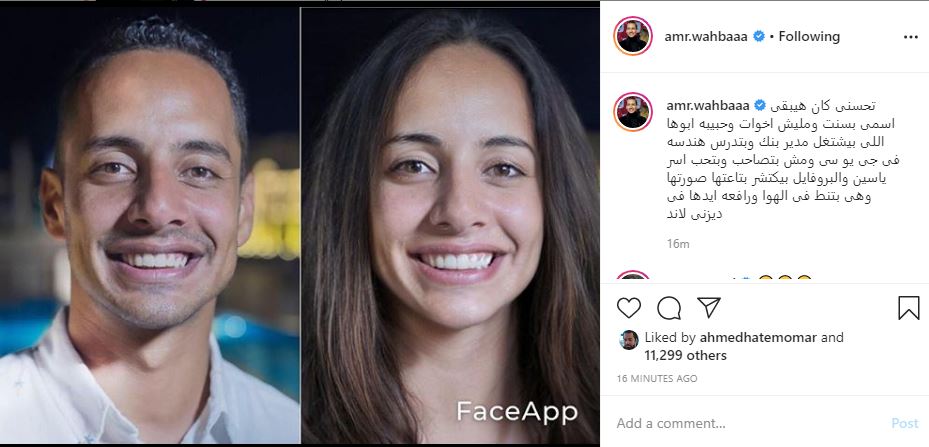929x447 pixels.
Task: Share post with paper plane icon
Action: coord(709,307)
